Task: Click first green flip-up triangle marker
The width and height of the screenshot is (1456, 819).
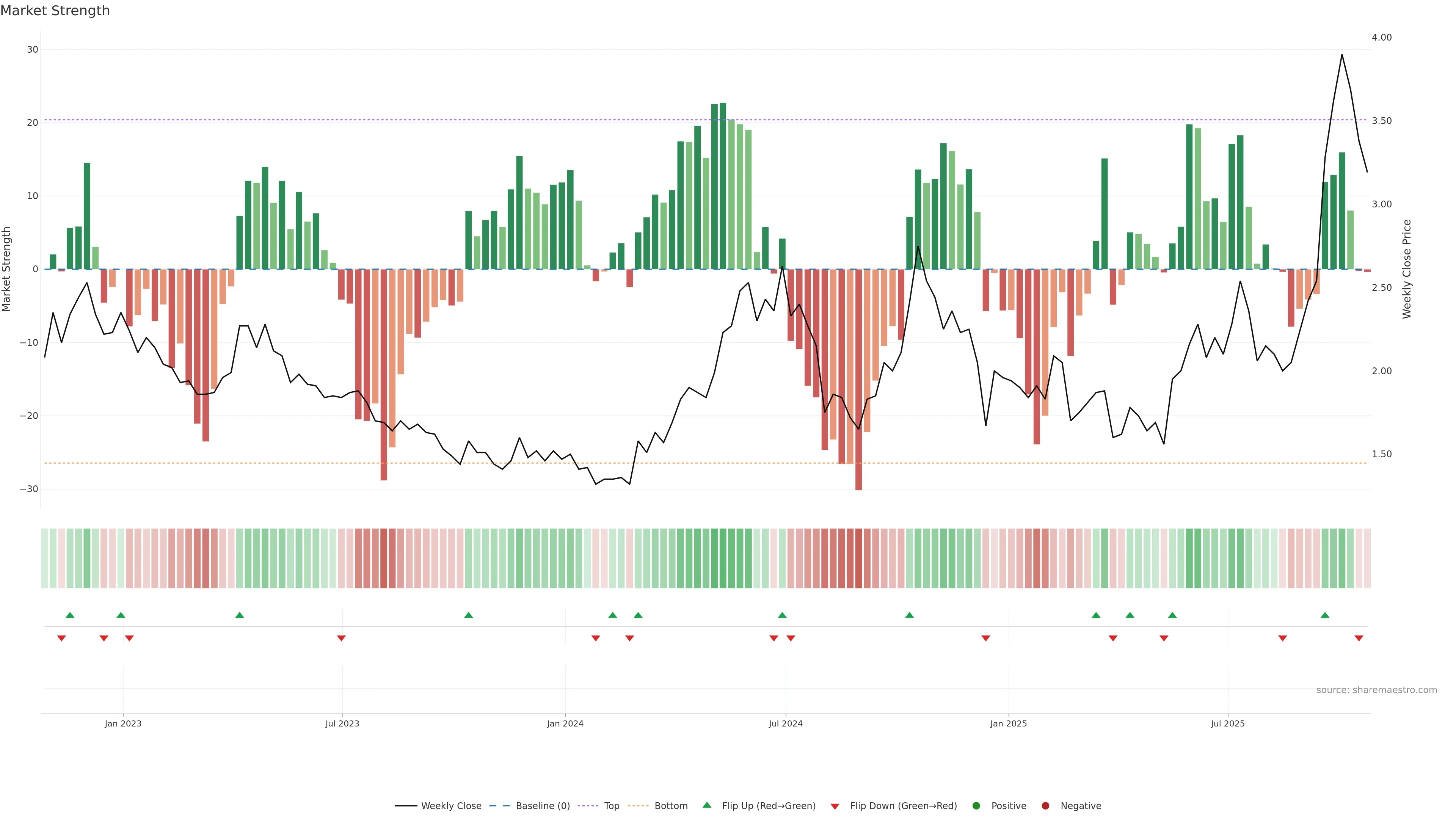Action: click(70, 615)
